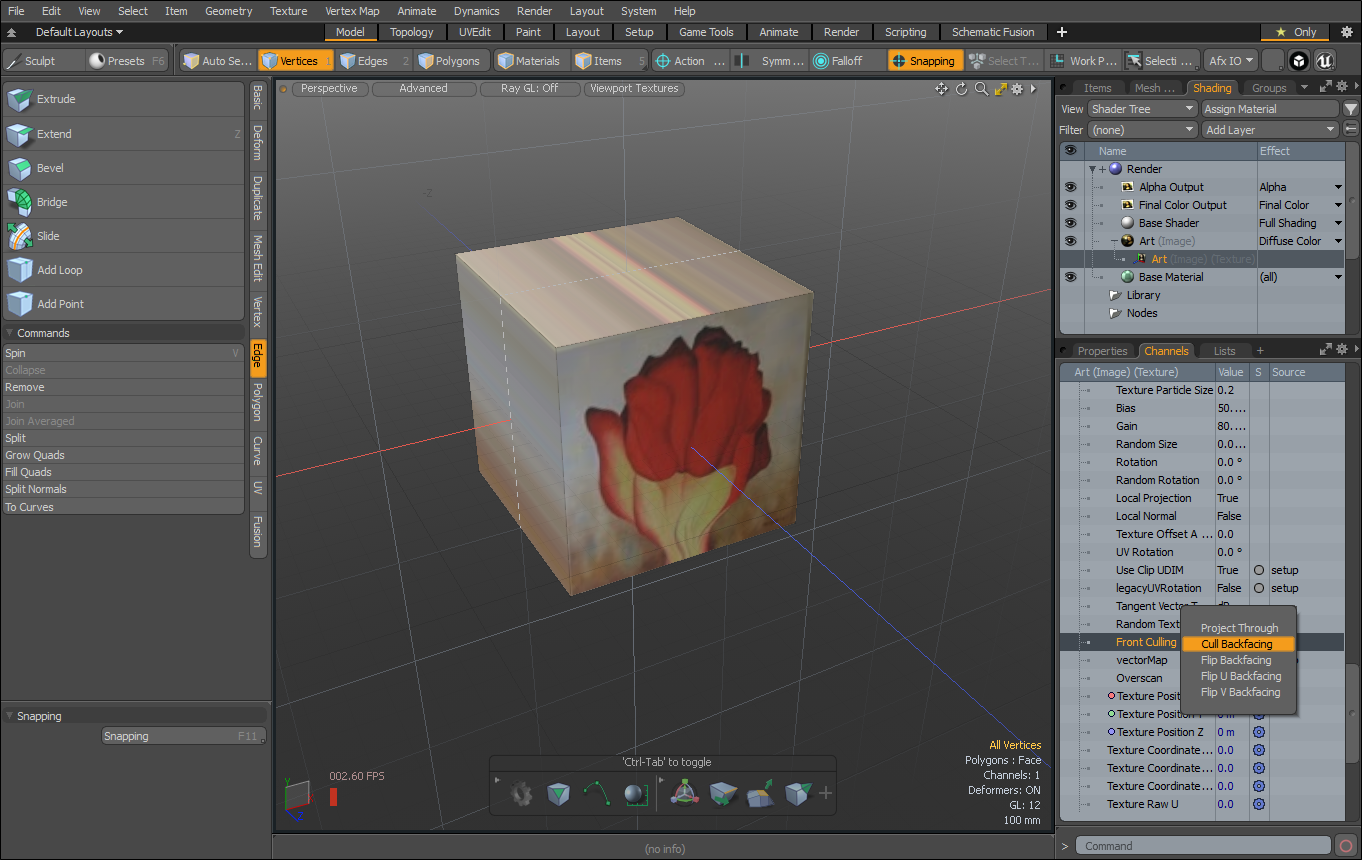
Task: Click the Bridge tool icon
Action: 20,202
